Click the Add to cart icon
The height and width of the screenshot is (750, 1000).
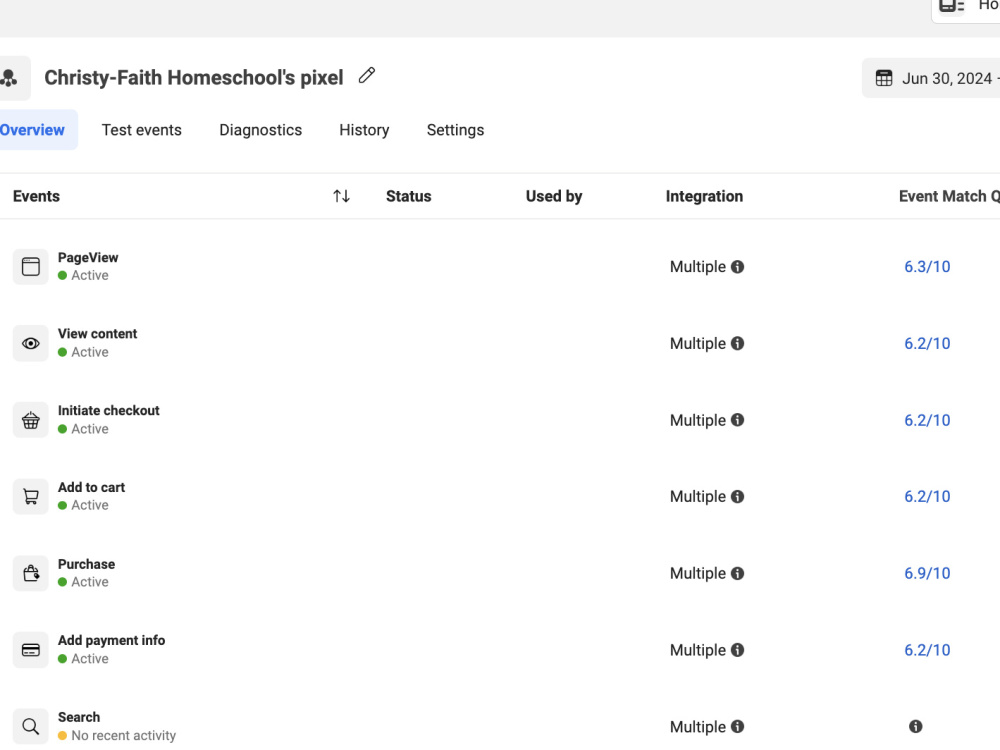[31, 496]
